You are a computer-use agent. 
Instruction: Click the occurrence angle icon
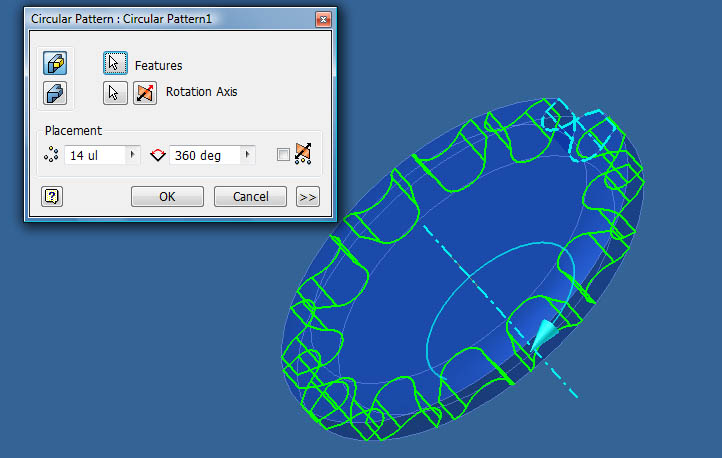(158, 155)
